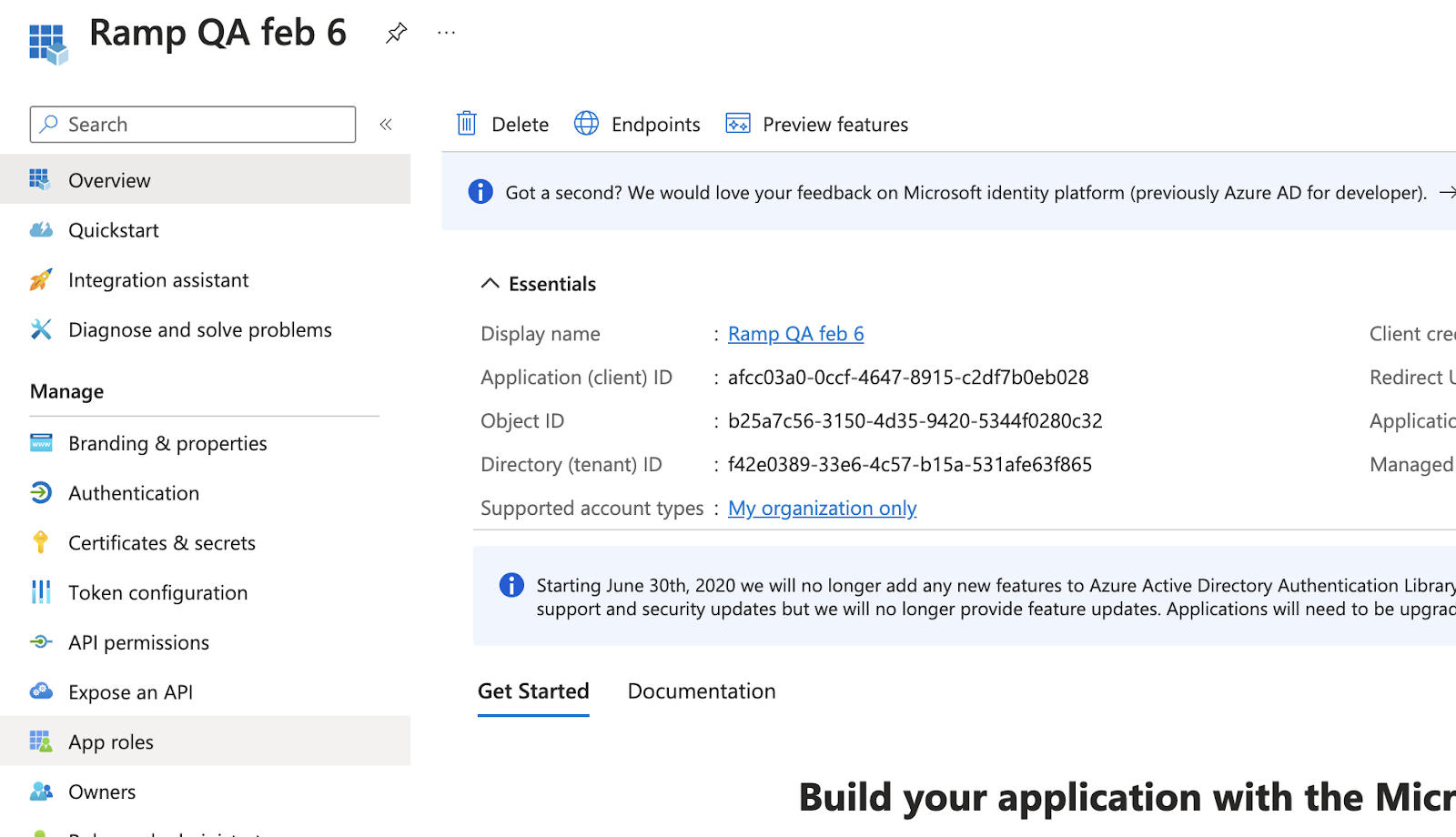
Task: Open Expose an API
Action: (206, 691)
